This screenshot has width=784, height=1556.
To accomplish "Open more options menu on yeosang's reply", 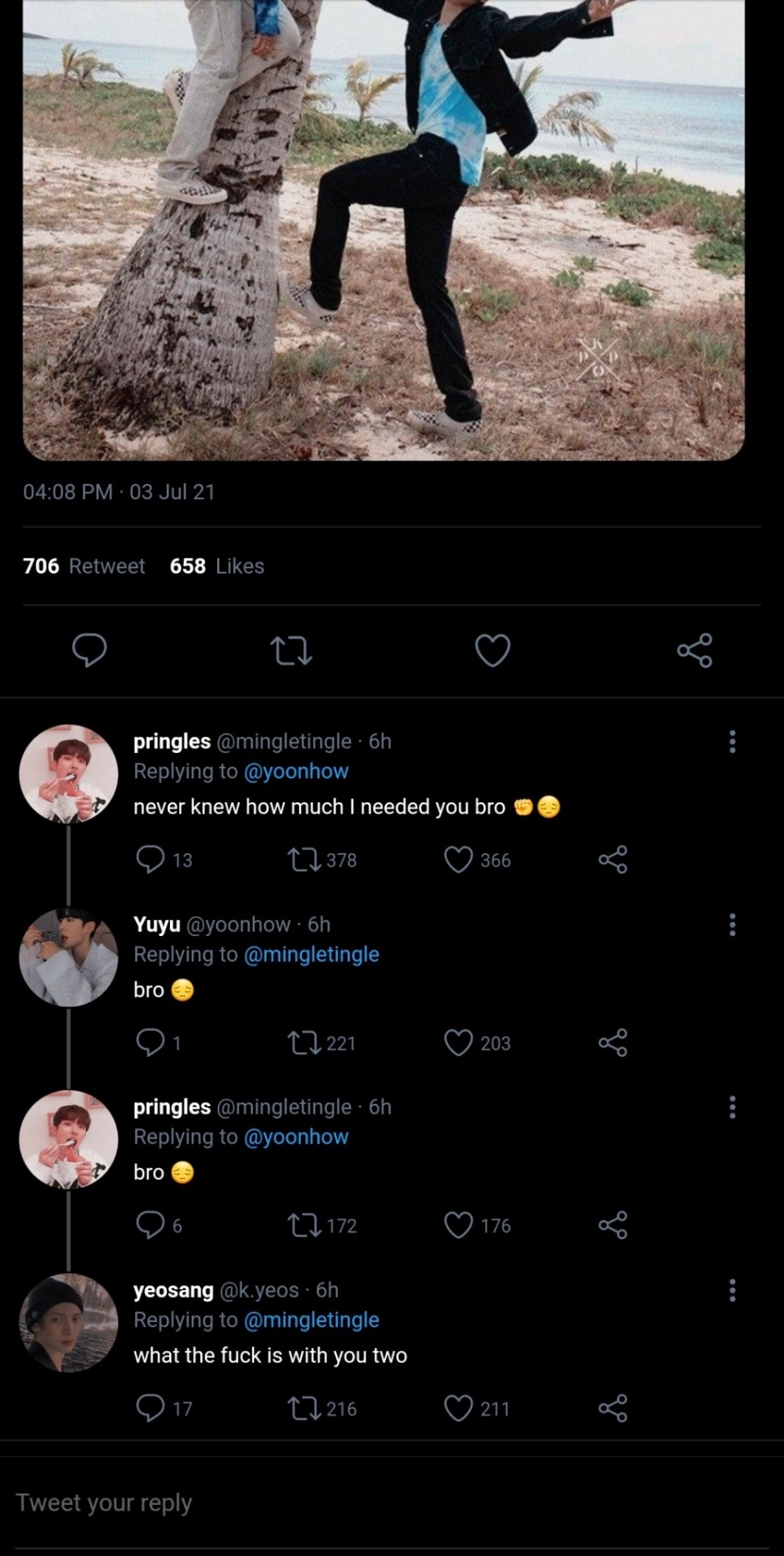I will (x=732, y=1290).
